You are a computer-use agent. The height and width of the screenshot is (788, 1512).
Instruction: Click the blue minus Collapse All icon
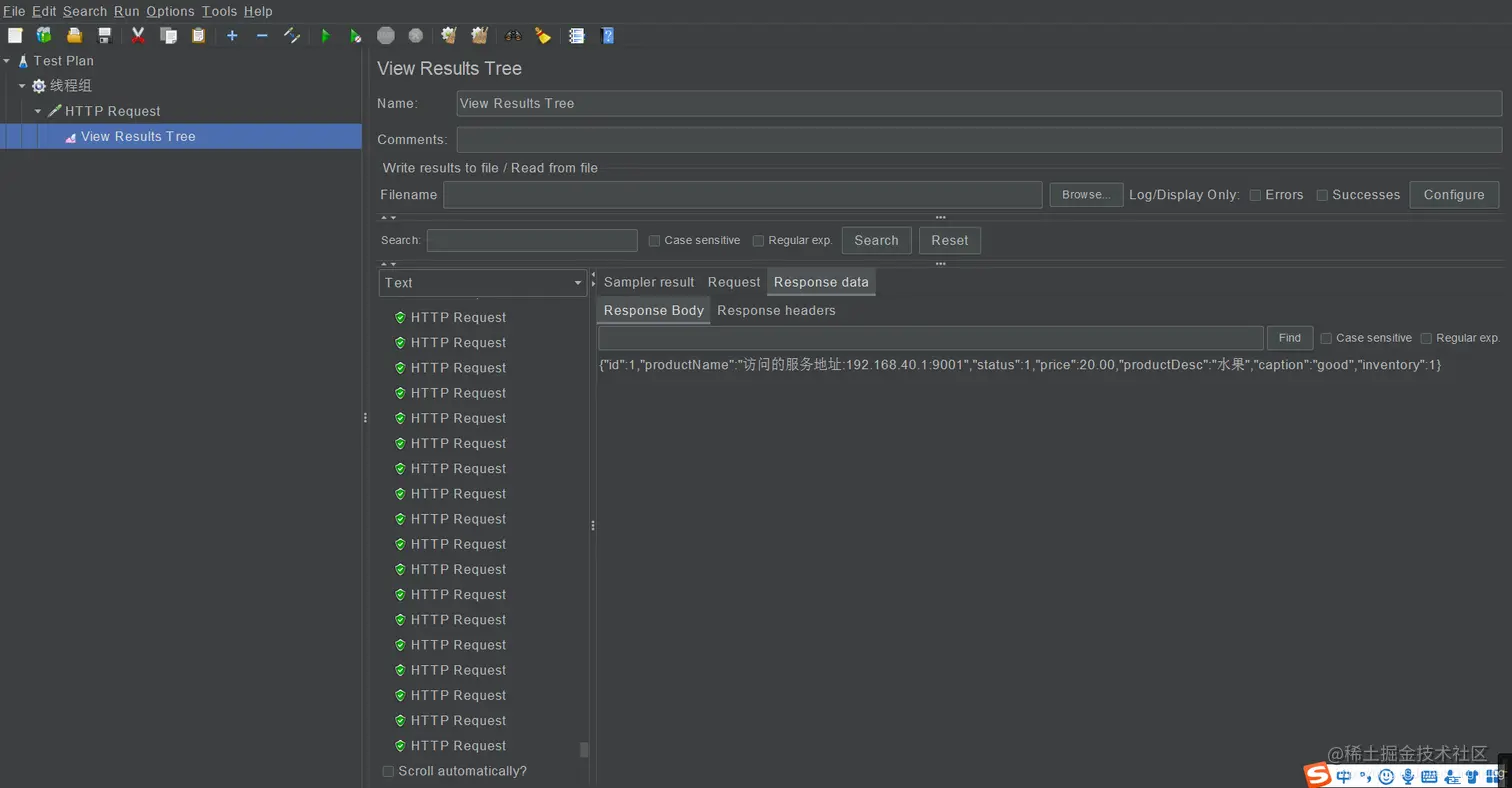coord(262,36)
